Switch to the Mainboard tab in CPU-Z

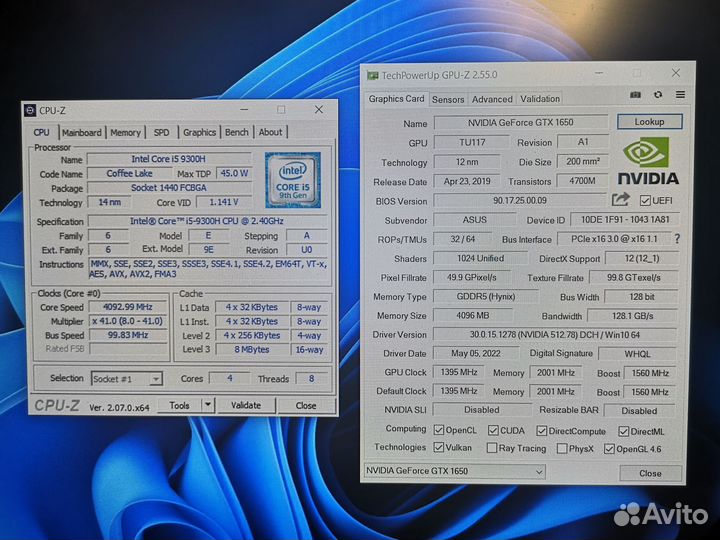coord(82,132)
